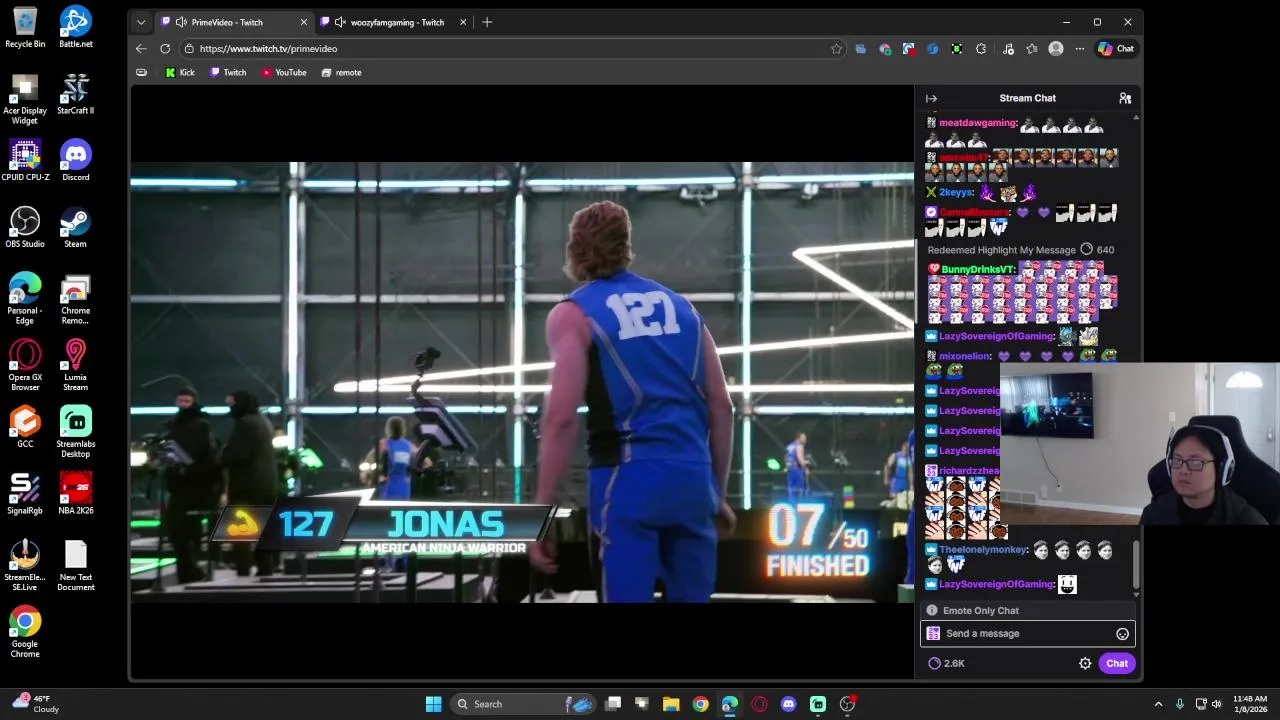Close the woozyfamgaming tab

[x=463, y=22]
